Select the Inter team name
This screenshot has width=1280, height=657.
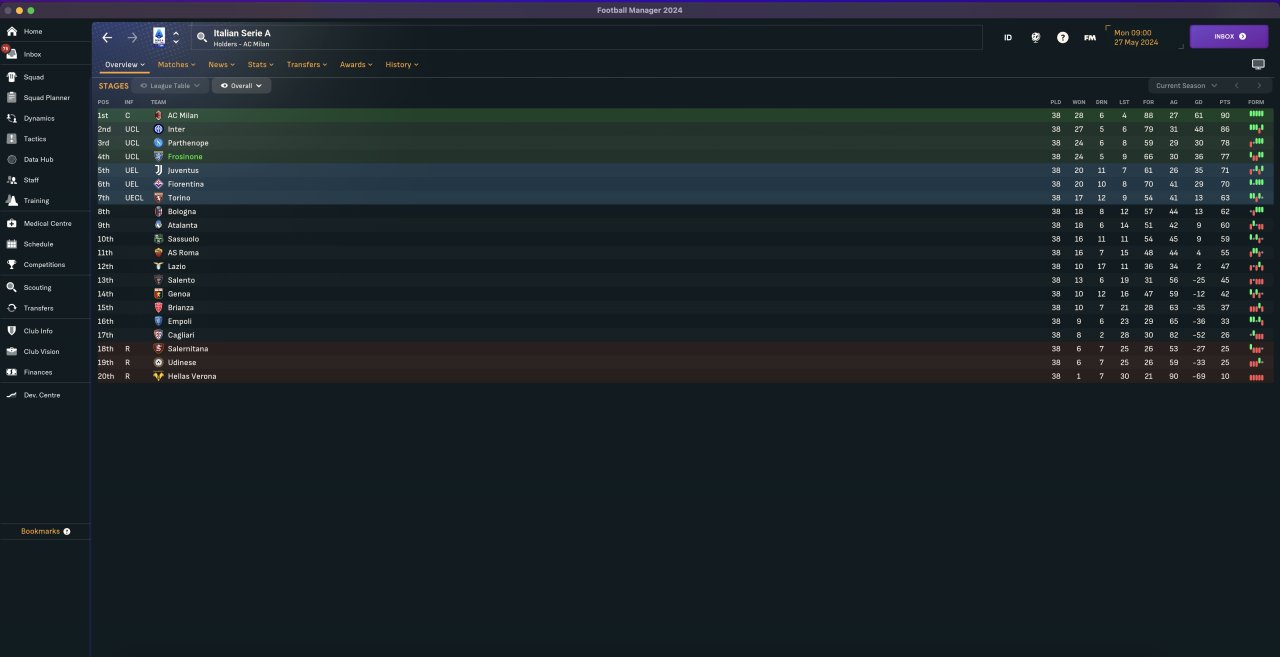(x=176, y=129)
